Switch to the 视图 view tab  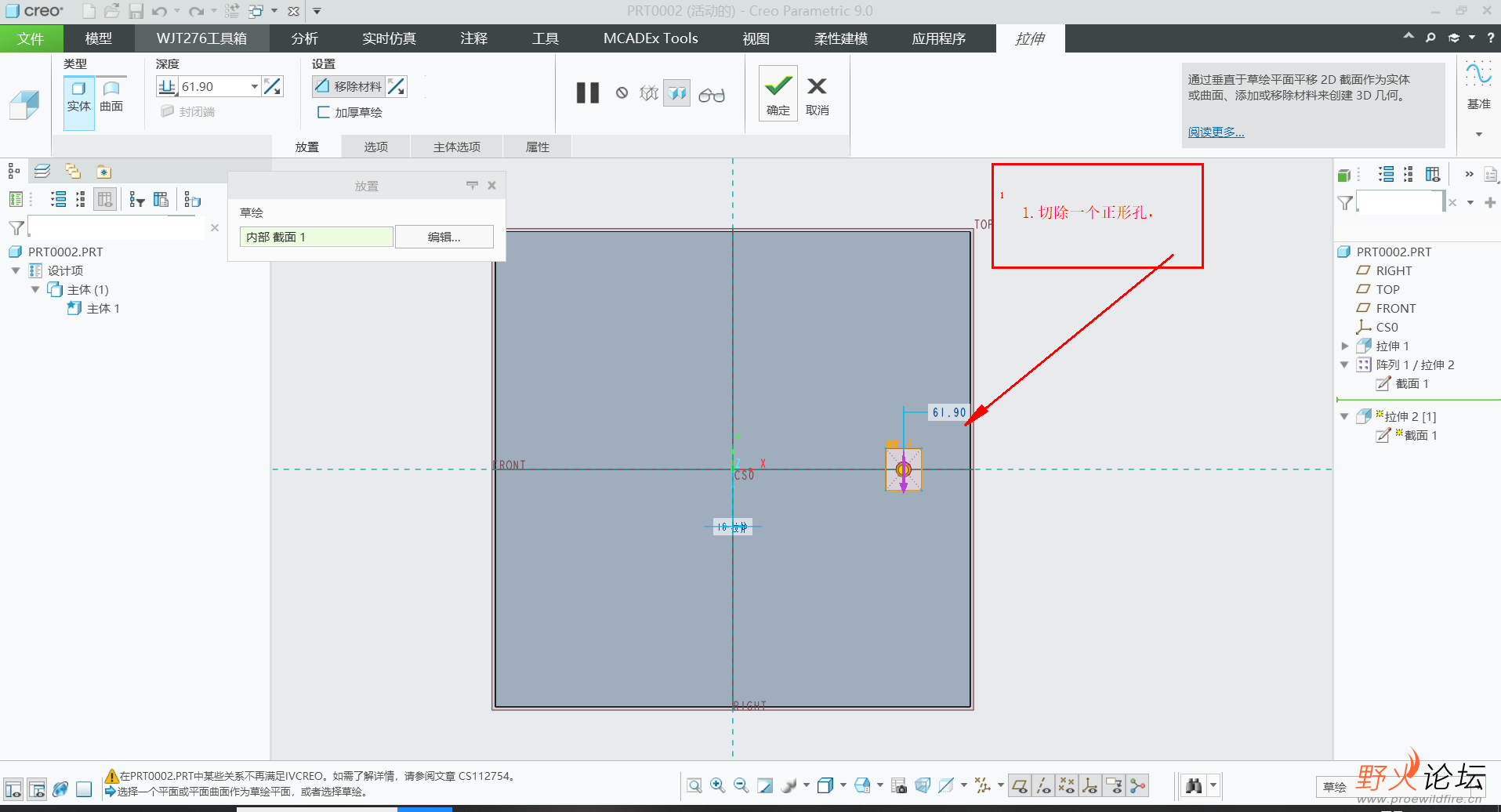pyautogui.click(x=756, y=38)
